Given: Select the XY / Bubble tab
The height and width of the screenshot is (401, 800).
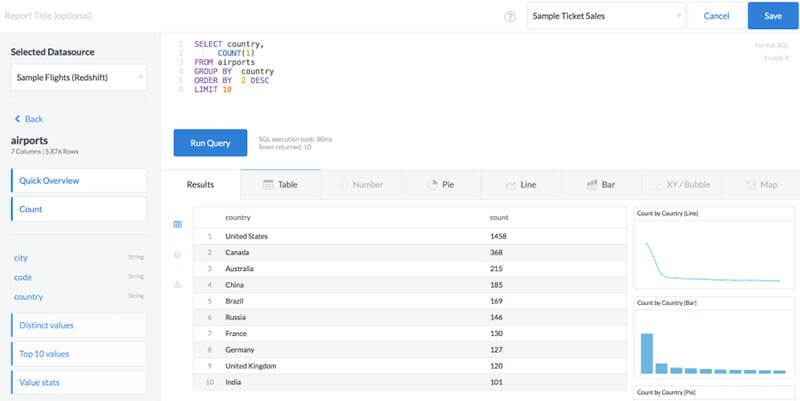Looking at the screenshot, I should pos(682,185).
